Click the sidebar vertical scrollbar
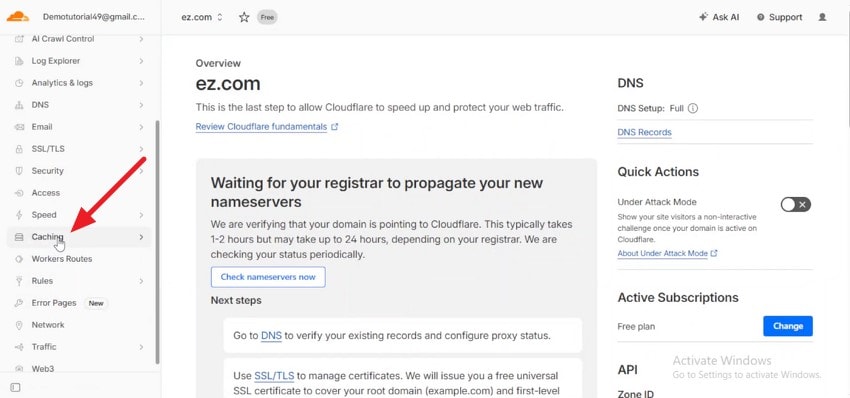 (x=157, y=242)
